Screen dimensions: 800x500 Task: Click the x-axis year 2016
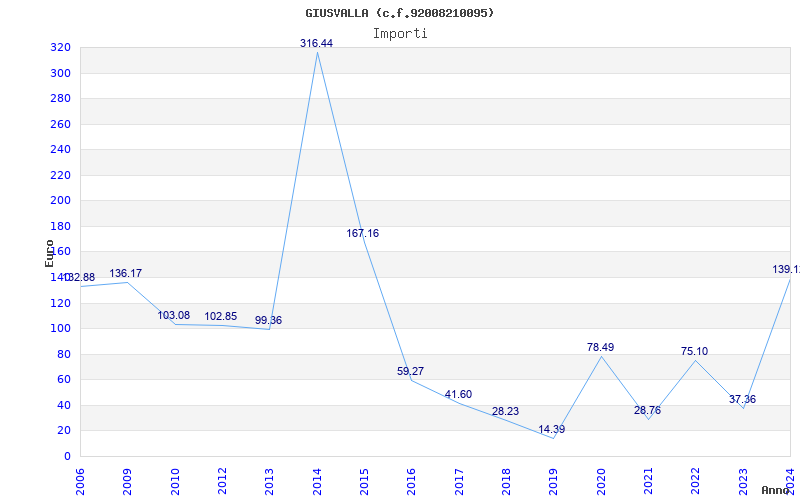tap(412, 481)
